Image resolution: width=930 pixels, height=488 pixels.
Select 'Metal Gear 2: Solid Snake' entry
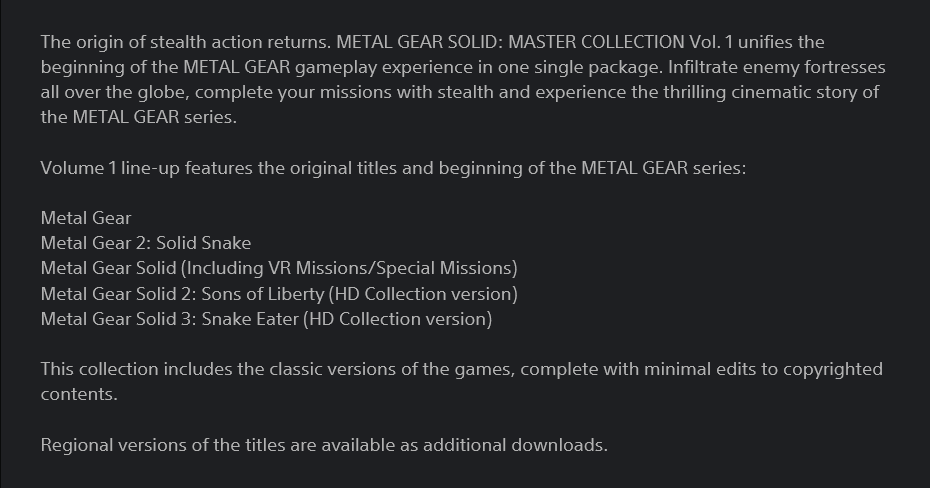tap(146, 243)
